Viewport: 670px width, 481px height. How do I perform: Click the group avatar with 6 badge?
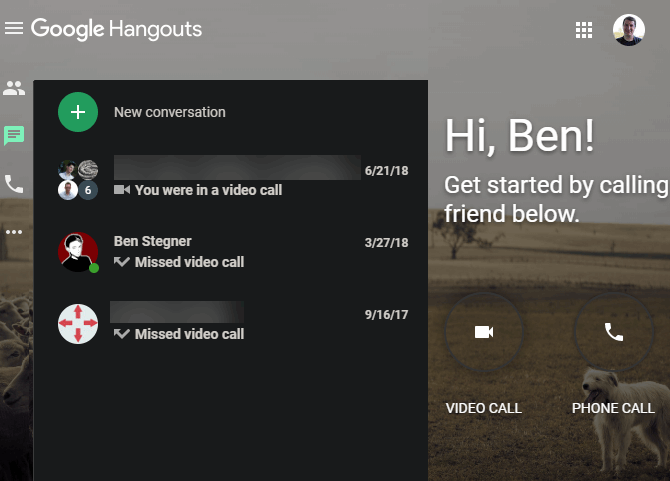(x=78, y=180)
